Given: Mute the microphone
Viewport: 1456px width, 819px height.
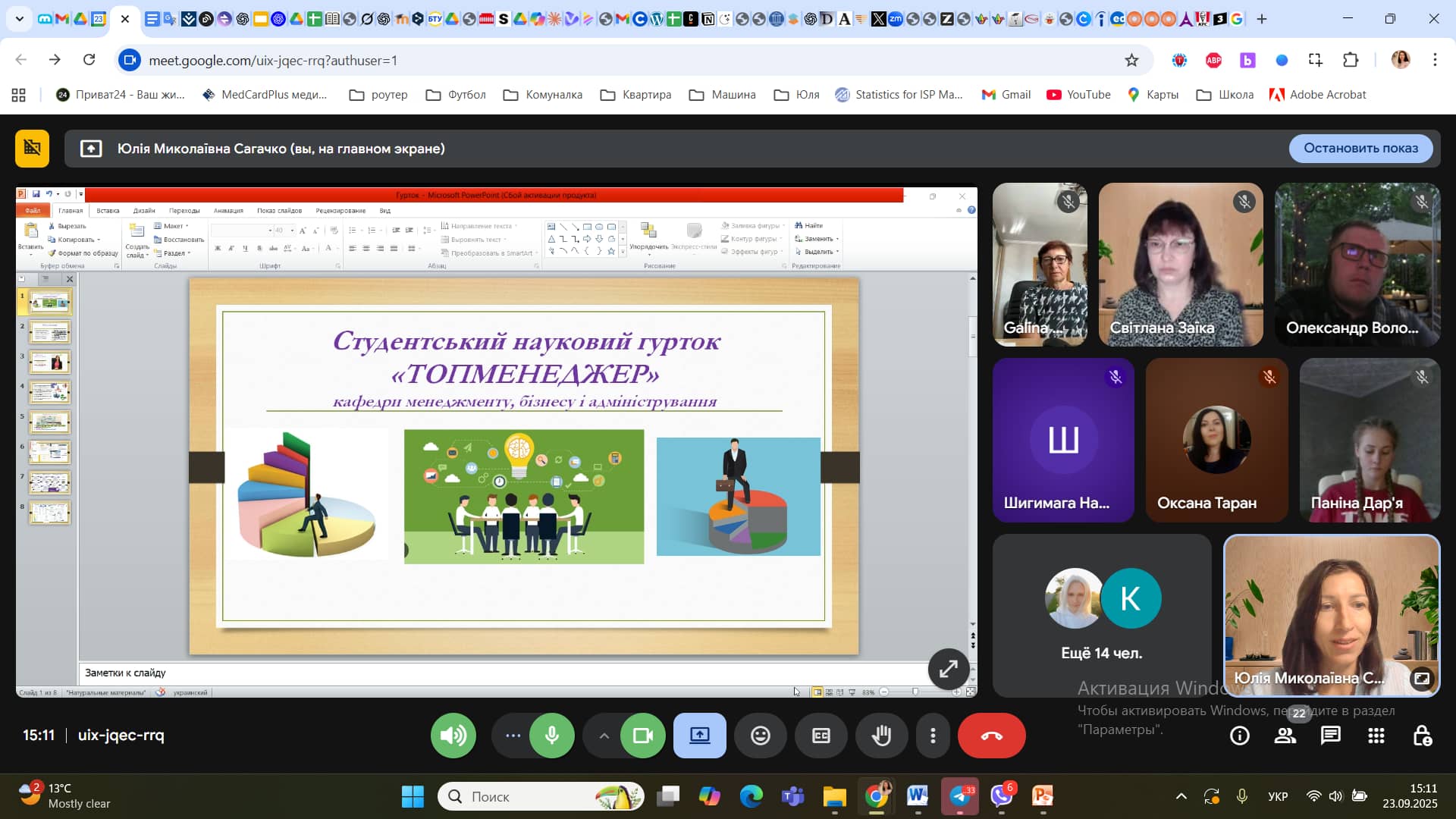Looking at the screenshot, I should (552, 736).
